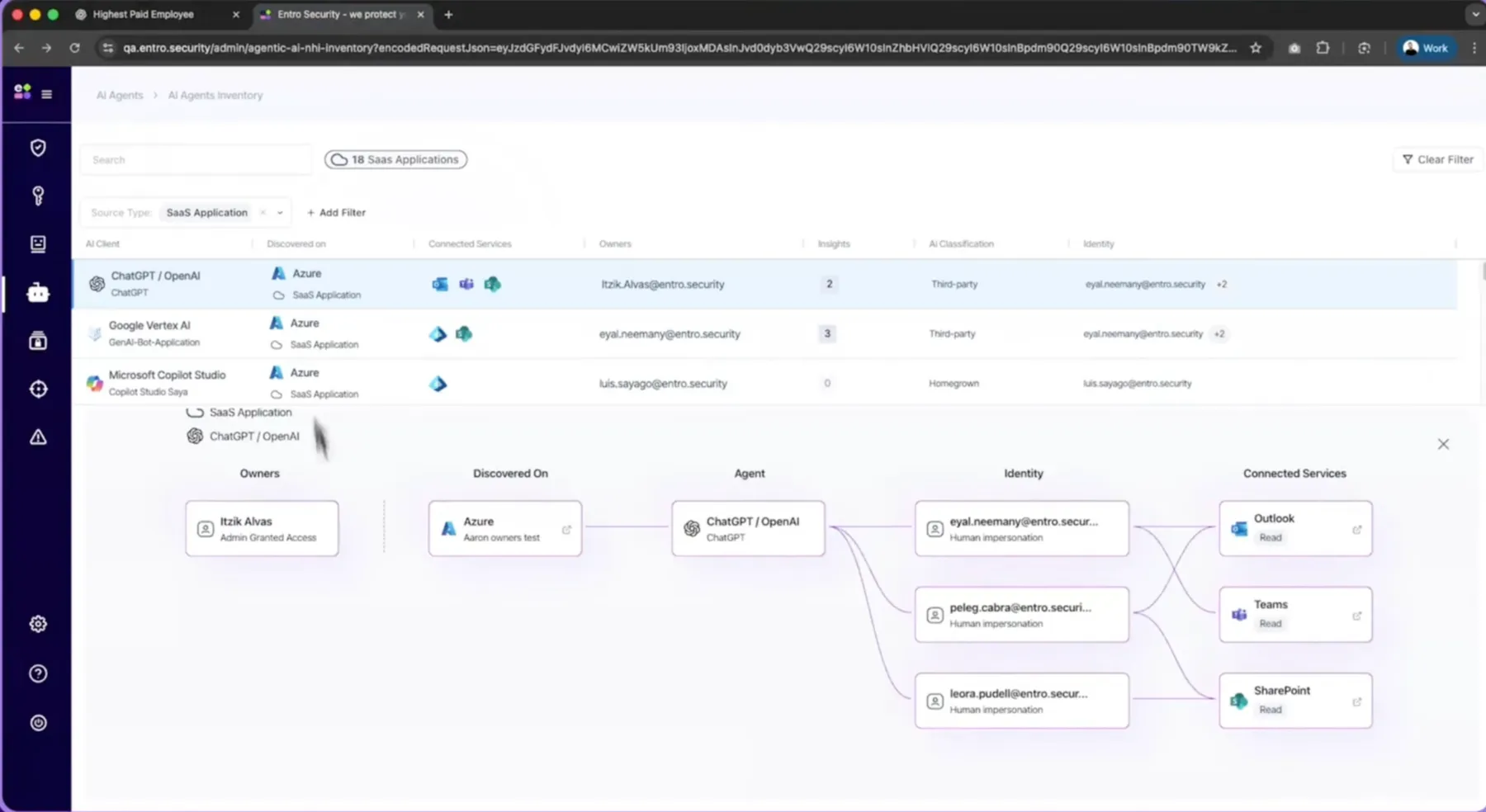Open the settings gear in sidebar
This screenshot has height=812, width=1486.
(38, 624)
